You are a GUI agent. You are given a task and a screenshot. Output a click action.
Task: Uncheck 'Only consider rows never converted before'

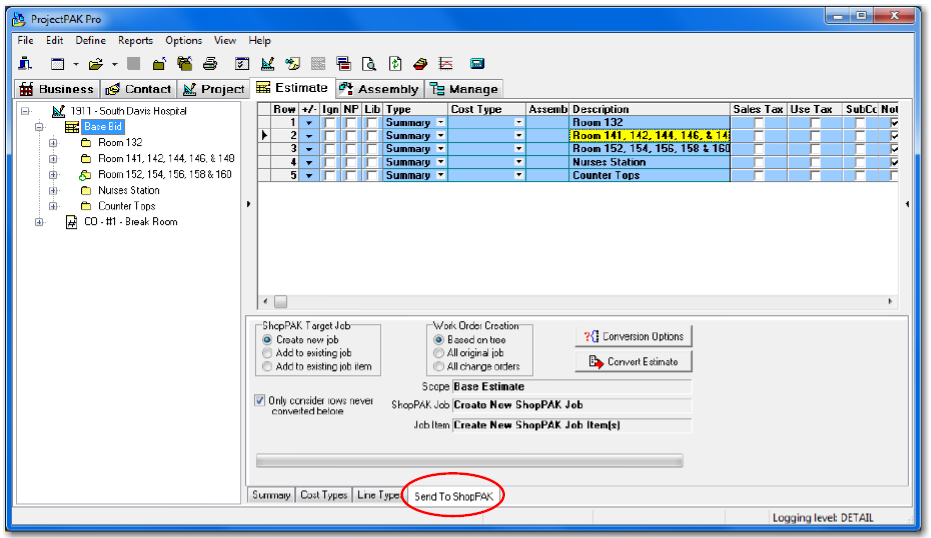click(260, 401)
